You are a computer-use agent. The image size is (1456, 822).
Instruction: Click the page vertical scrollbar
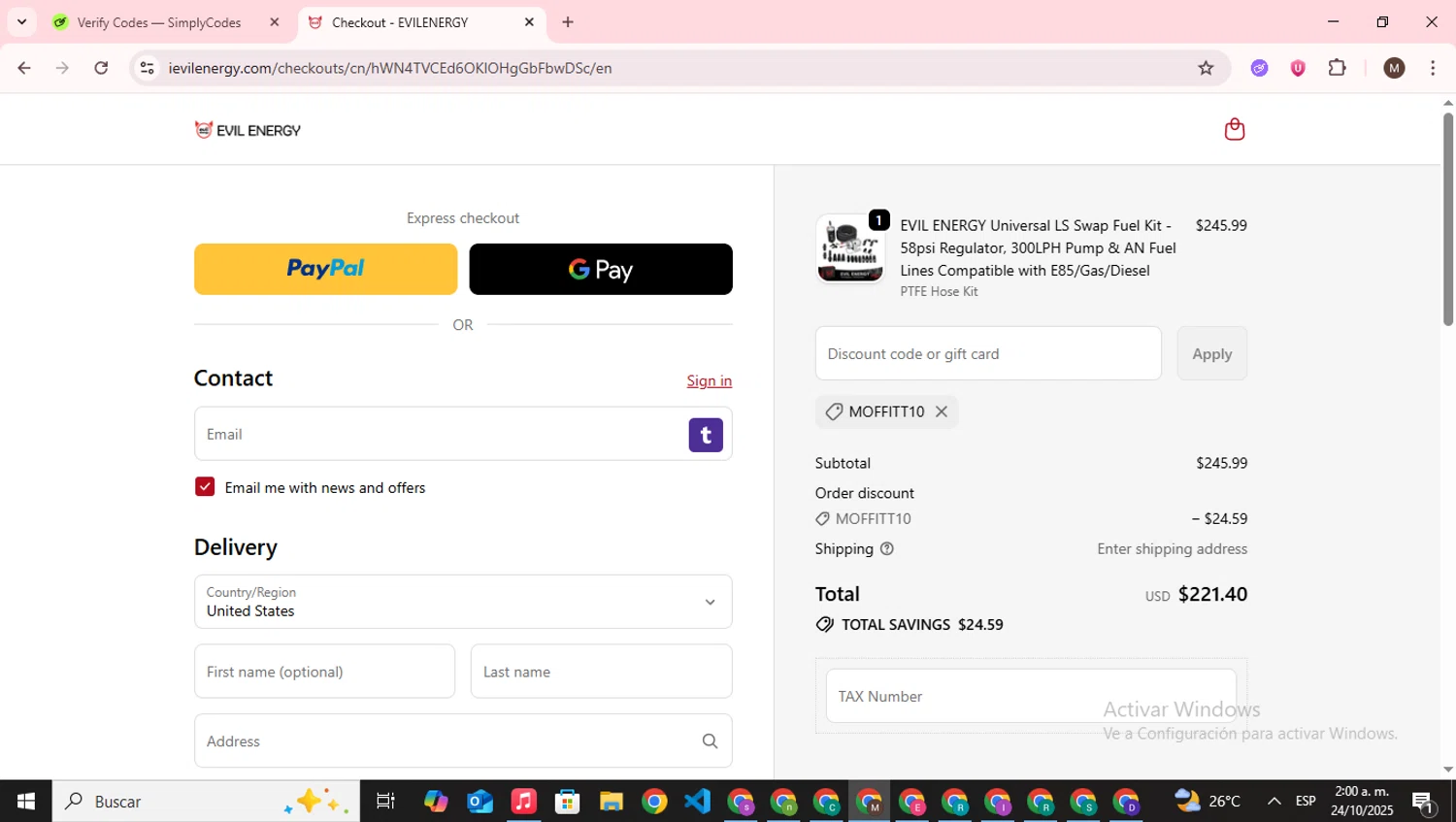coord(1448,221)
